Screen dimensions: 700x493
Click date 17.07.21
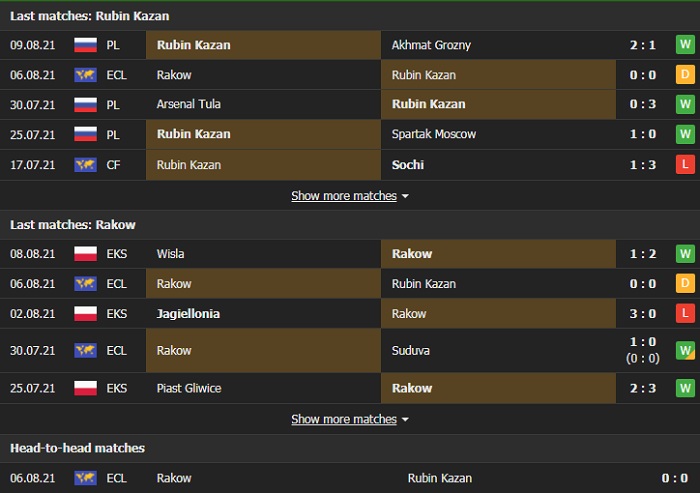click(x=33, y=165)
